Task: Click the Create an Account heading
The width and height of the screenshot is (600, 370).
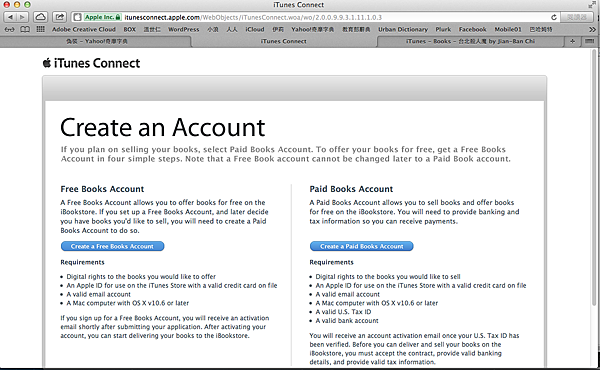Action: 163,127
